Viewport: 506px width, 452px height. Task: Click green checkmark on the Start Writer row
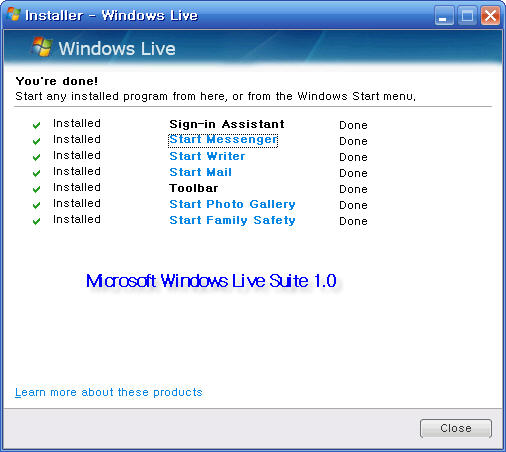coord(37,157)
